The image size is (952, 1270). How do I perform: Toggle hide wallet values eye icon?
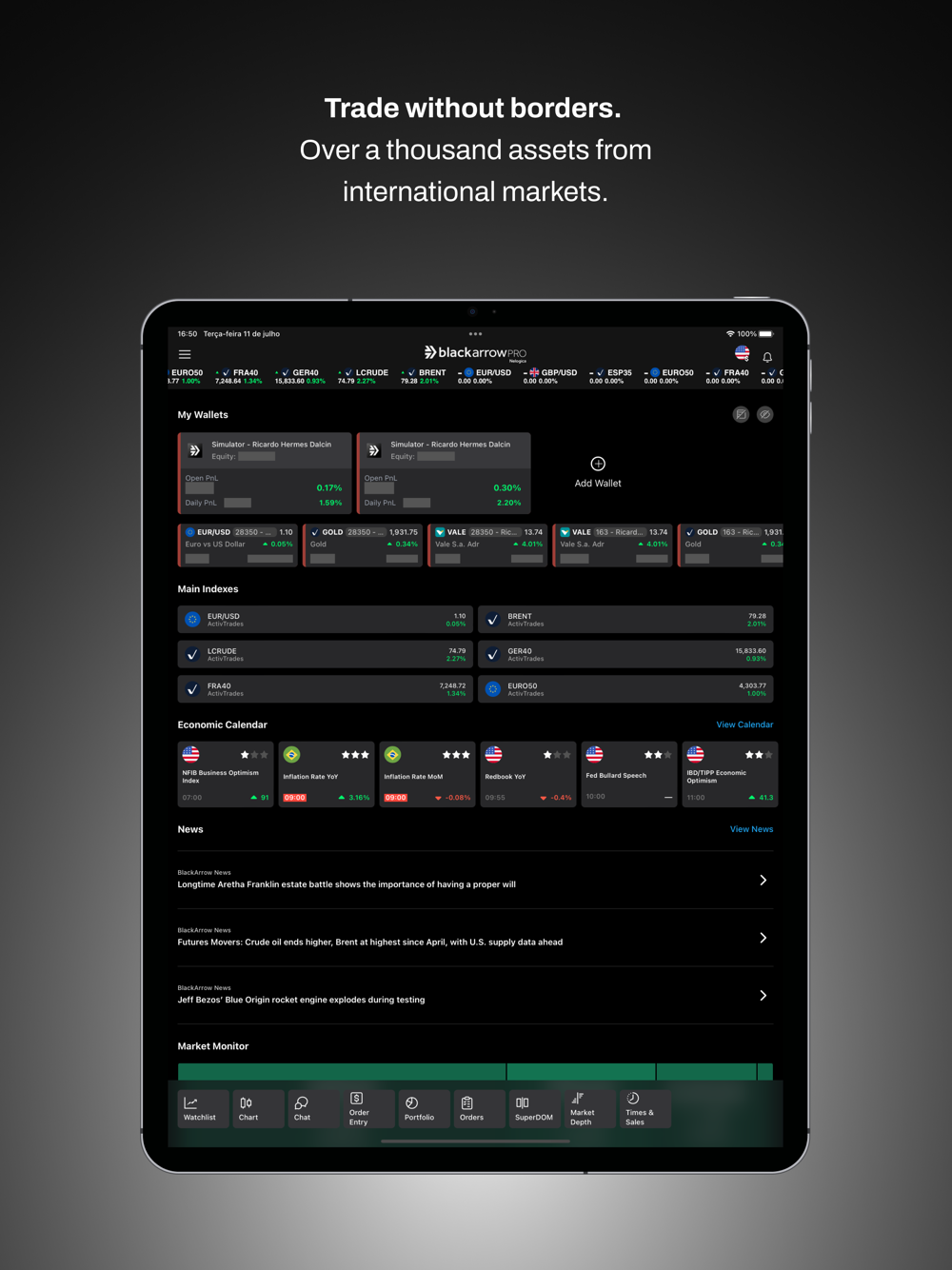765,414
